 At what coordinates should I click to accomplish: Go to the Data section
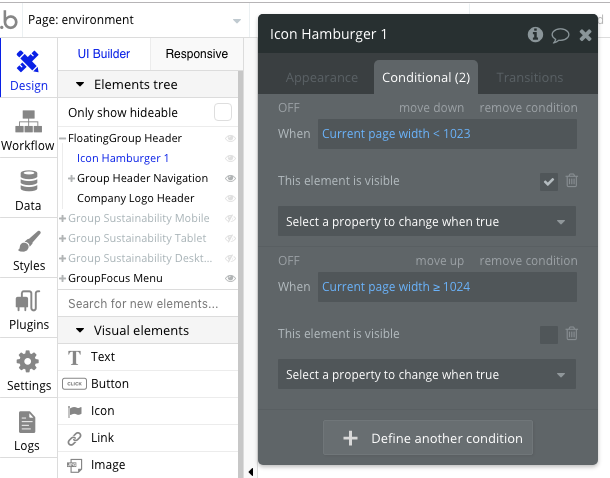click(28, 191)
